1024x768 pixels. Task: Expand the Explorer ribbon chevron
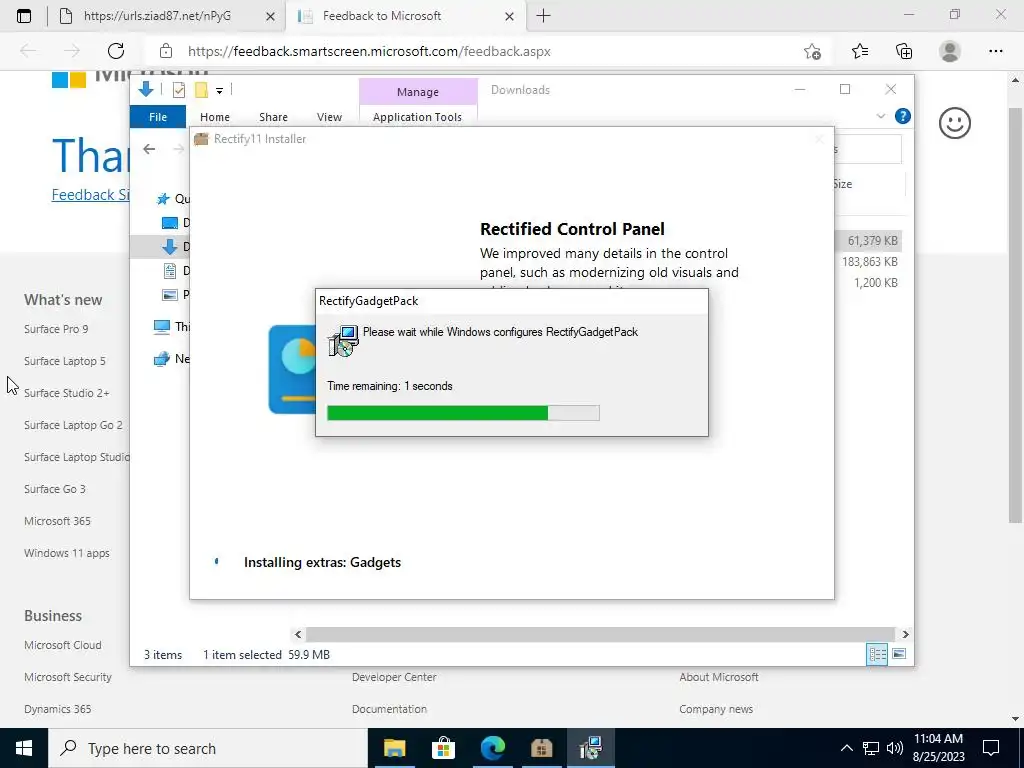tap(880, 116)
